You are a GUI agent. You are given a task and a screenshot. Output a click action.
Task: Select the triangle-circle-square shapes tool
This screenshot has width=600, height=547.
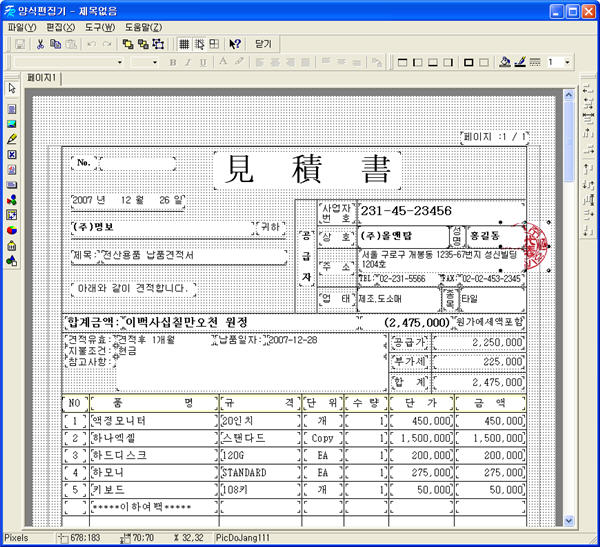(x=12, y=261)
